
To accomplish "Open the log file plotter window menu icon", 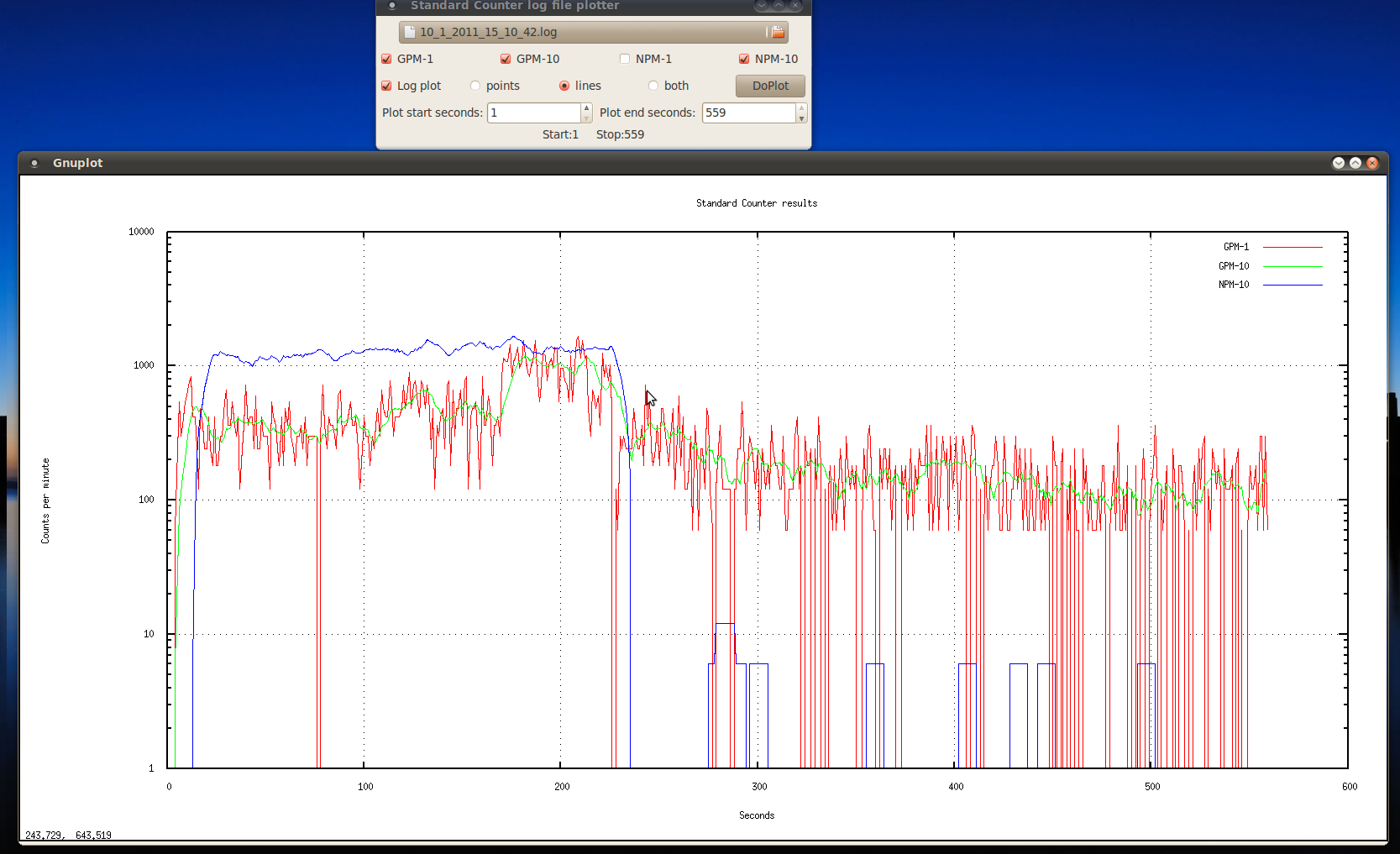I will pos(392,5).
